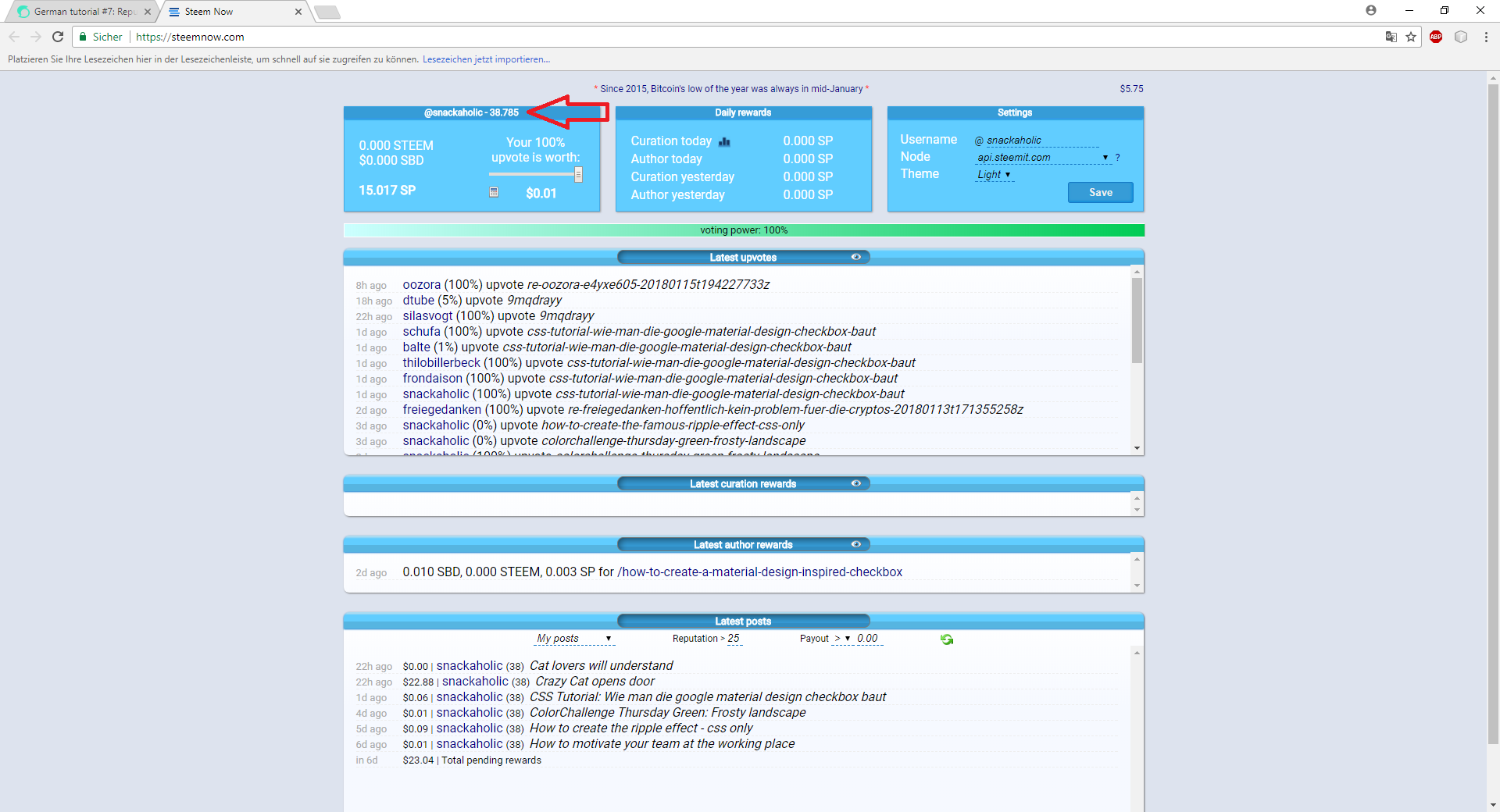Save the settings
Image resolution: width=1500 pixels, height=812 pixels.
[x=1100, y=192]
